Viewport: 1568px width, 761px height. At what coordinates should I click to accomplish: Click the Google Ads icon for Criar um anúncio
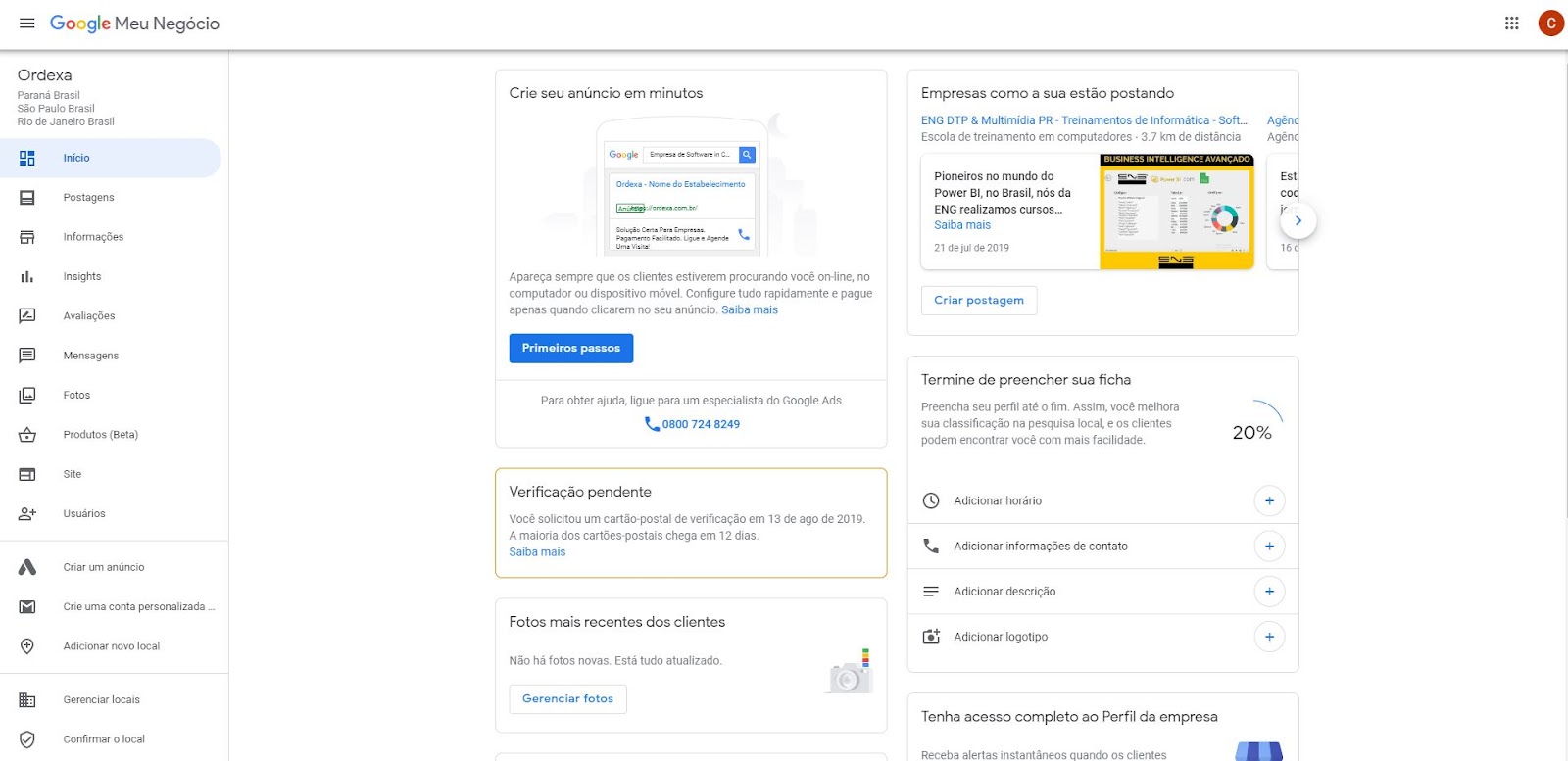click(27, 567)
